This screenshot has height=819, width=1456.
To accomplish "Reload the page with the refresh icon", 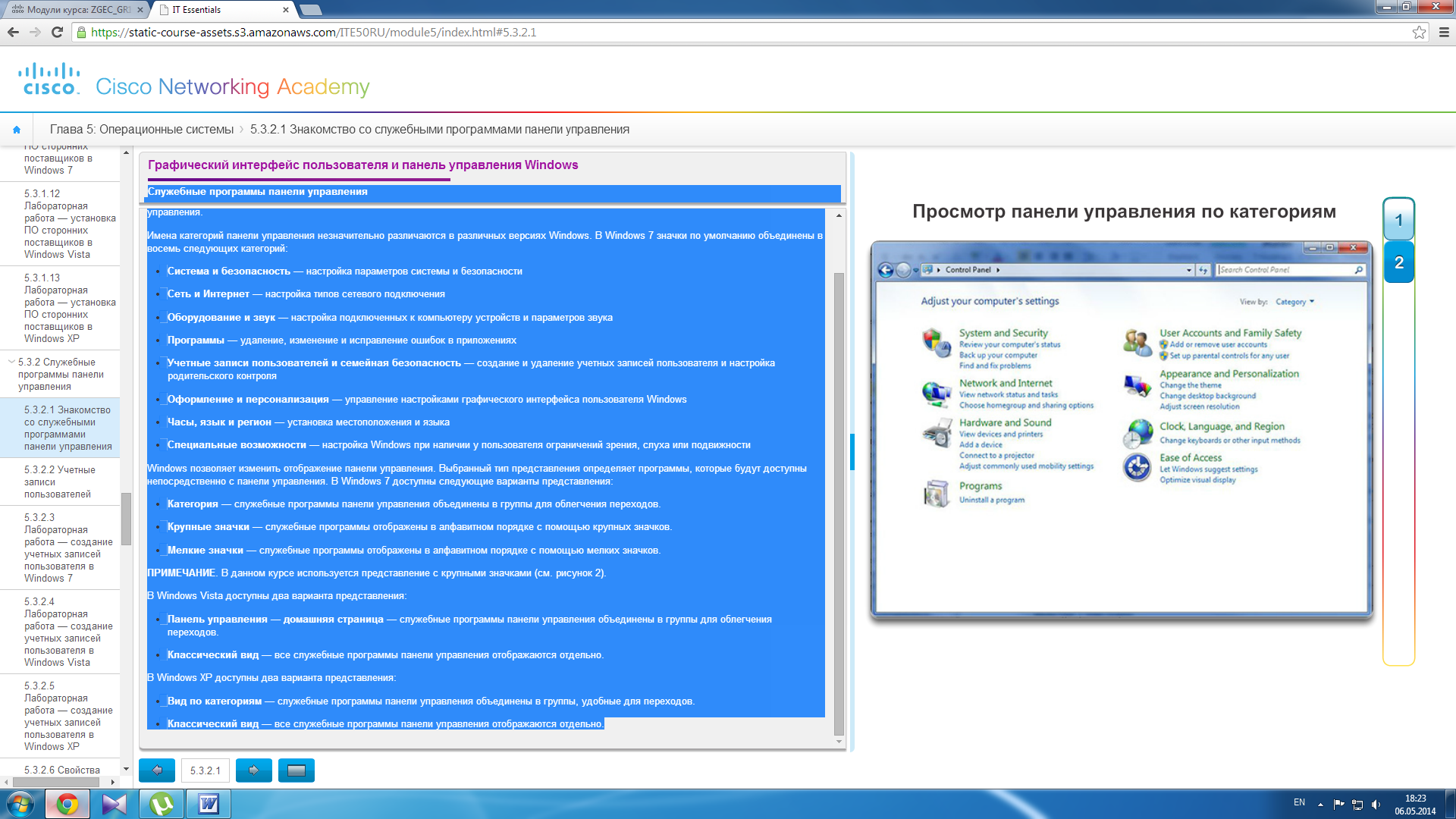I will point(57,32).
